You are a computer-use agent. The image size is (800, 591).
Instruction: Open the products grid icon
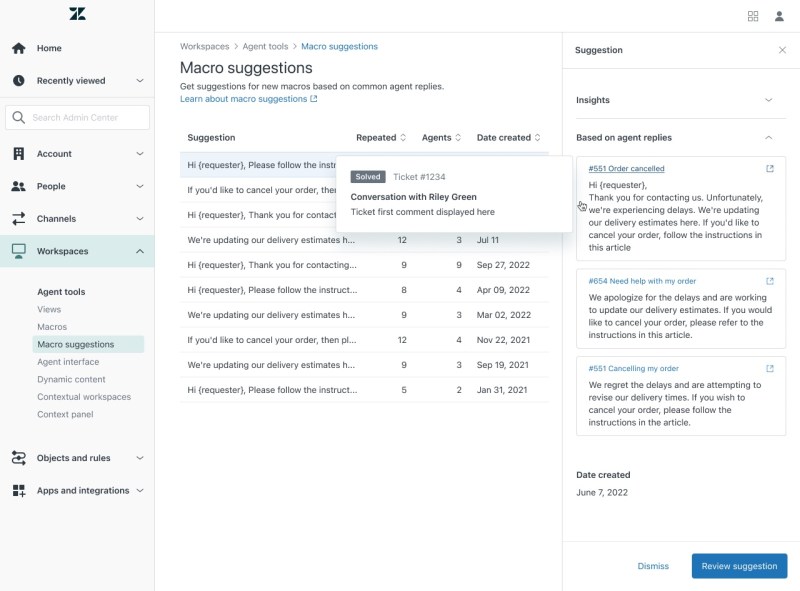753,16
